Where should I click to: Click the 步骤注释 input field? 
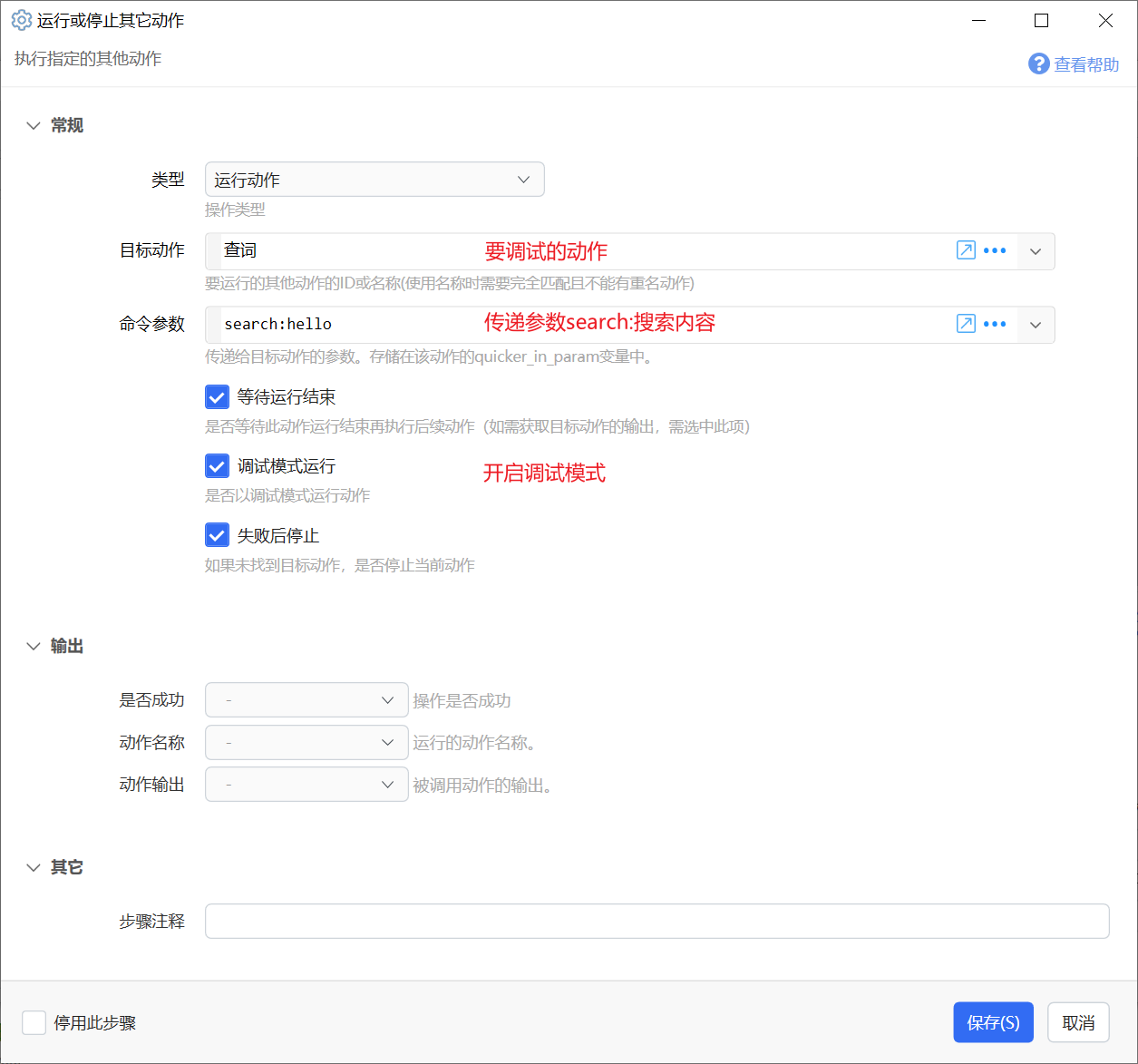click(657, 921)
